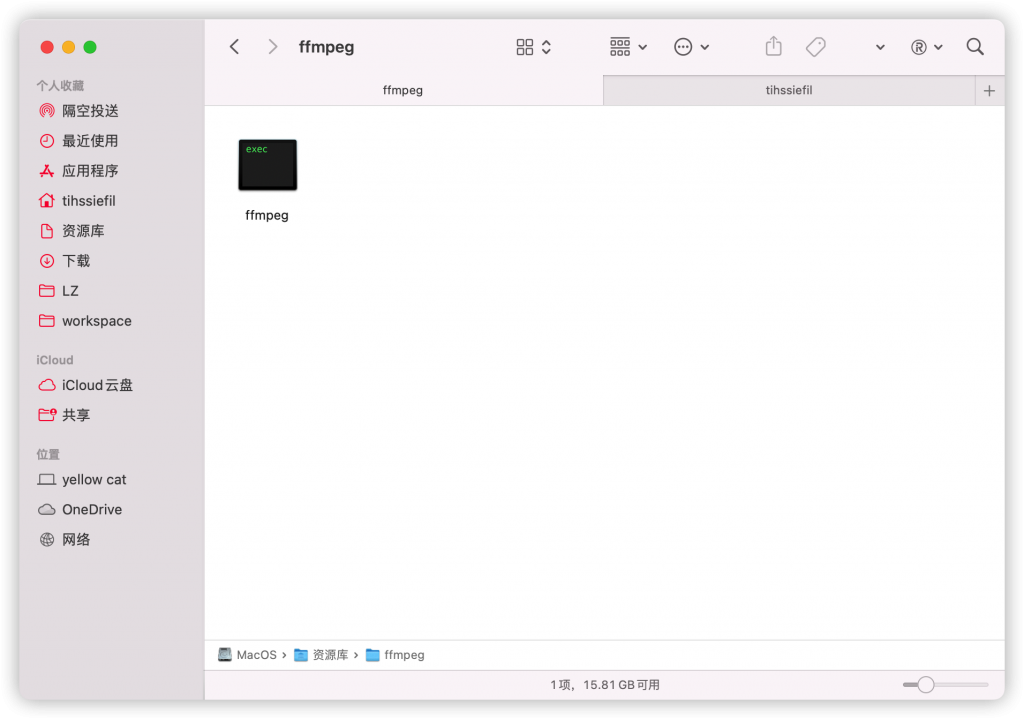Image resolution: width=1024 pixels, height=719 pixels.
Task: Toggle icon view switcher in toolbar
Action: tap(534, 47)
